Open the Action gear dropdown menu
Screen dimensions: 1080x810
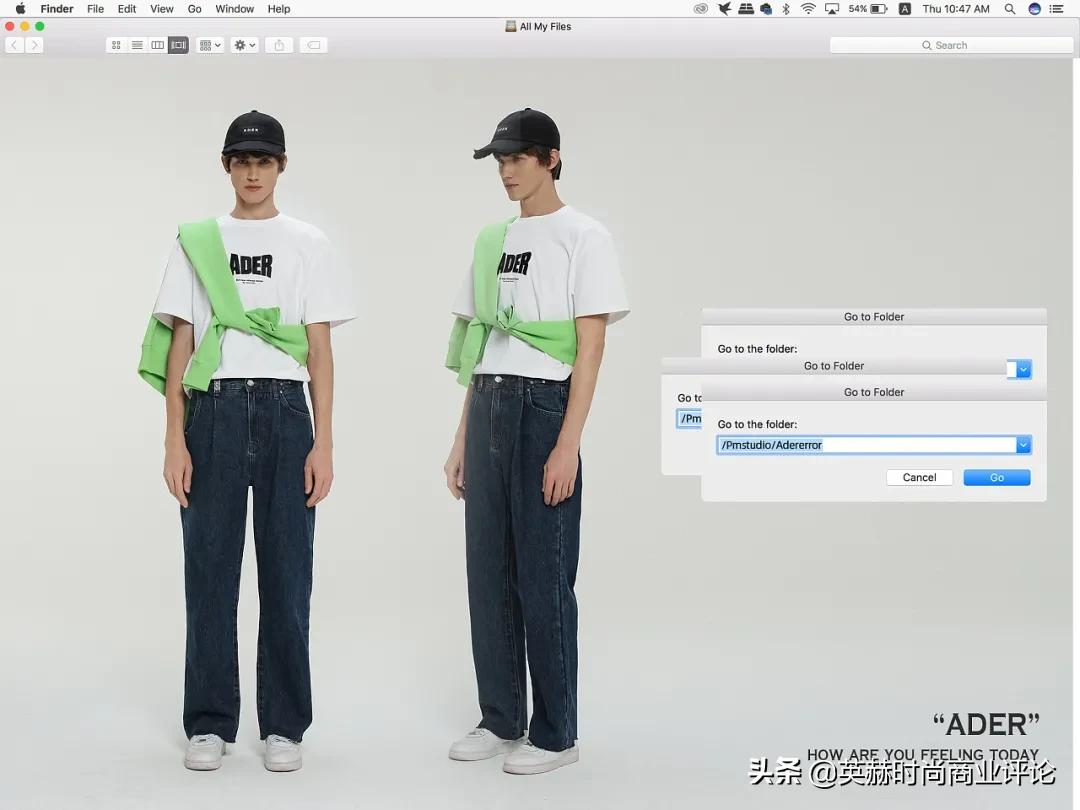tap(244, 45)
